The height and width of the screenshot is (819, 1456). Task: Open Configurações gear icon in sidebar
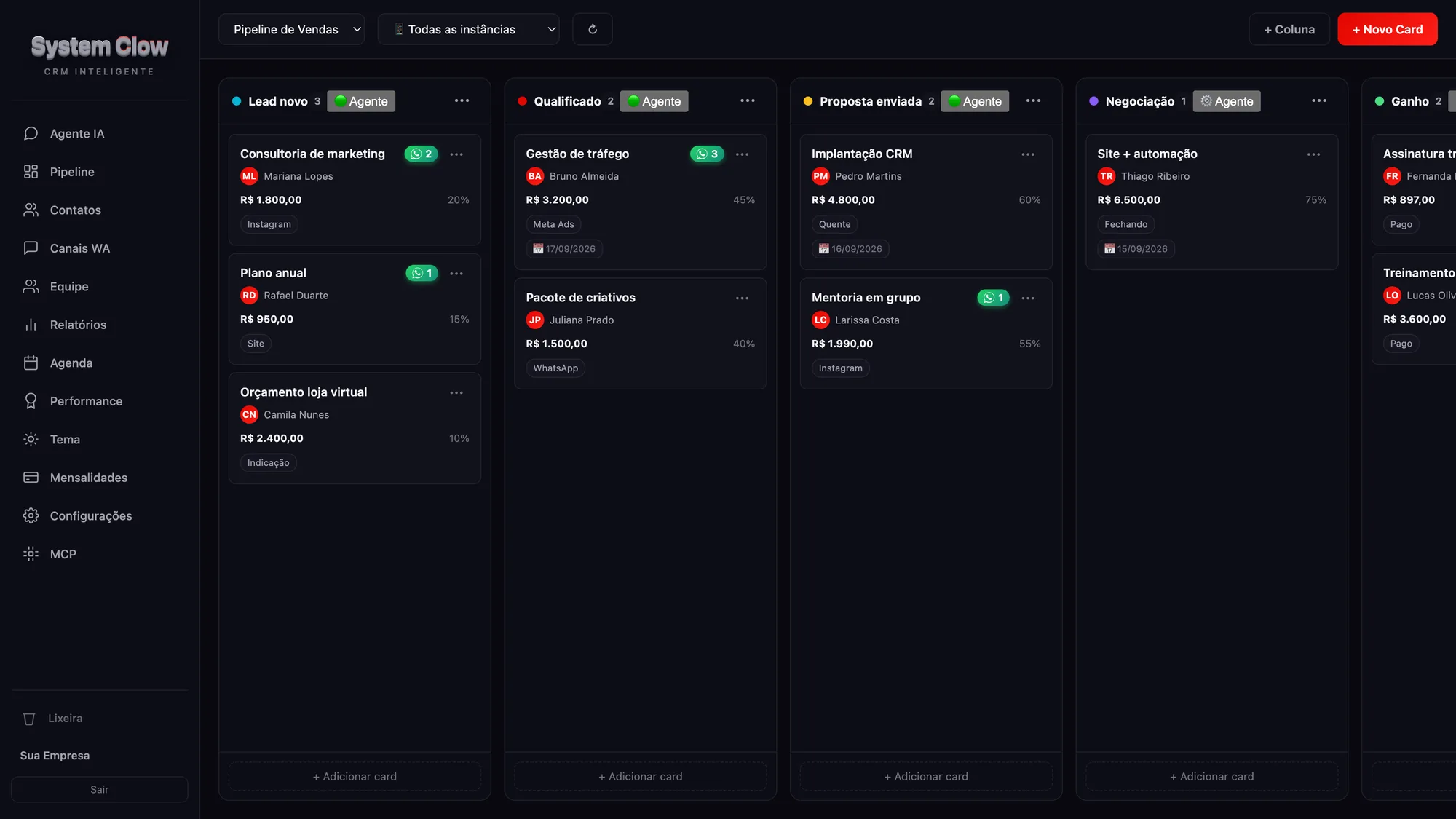[31, 515]
